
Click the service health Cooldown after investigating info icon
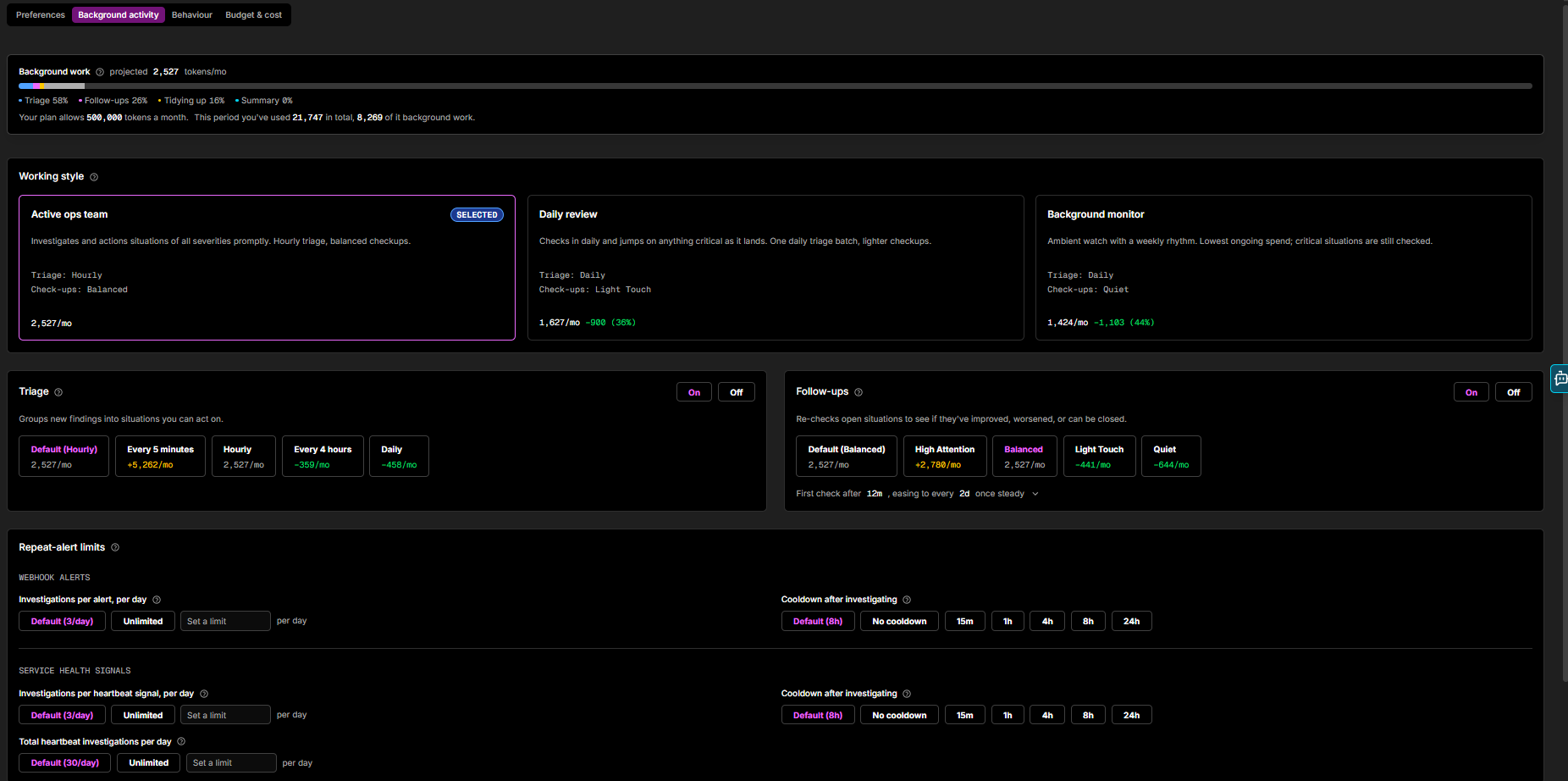907,694
